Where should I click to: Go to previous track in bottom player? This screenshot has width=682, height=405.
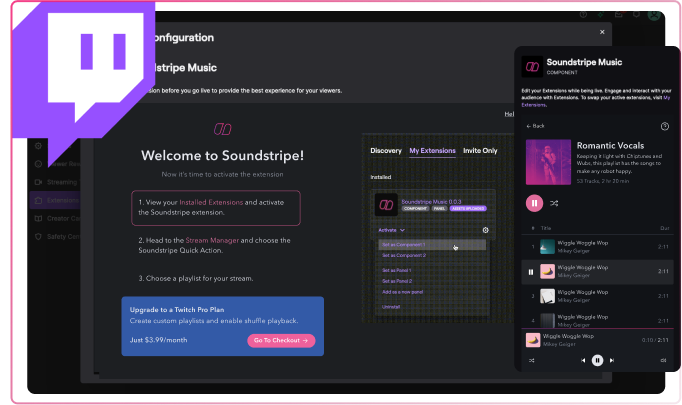pyautogui.click(x=584, y=360)
